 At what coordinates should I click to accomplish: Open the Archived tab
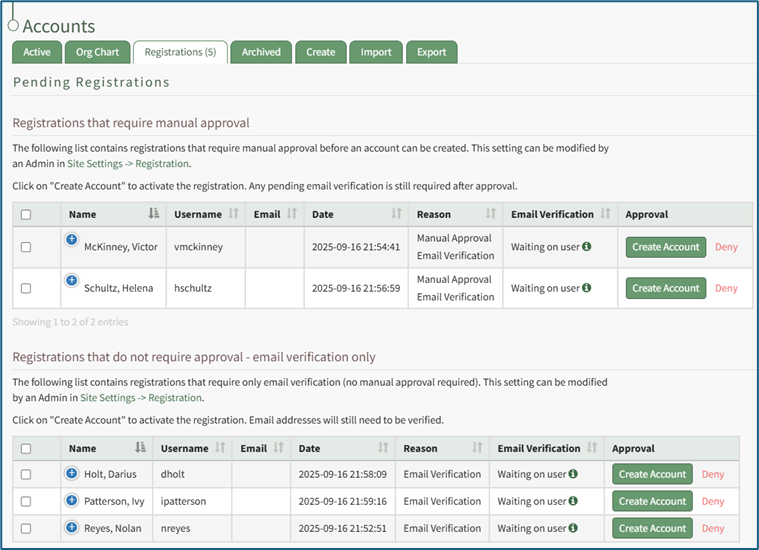coord(261,52)
